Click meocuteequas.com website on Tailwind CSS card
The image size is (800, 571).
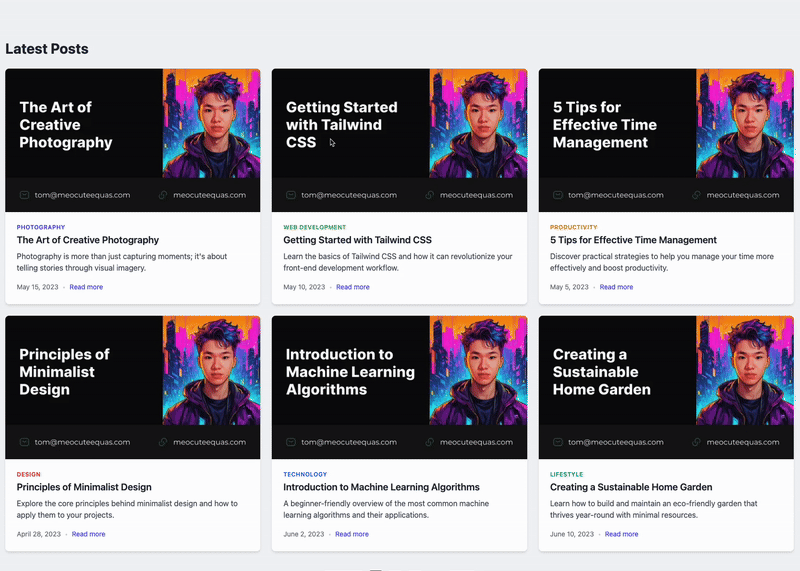[476, 195]
